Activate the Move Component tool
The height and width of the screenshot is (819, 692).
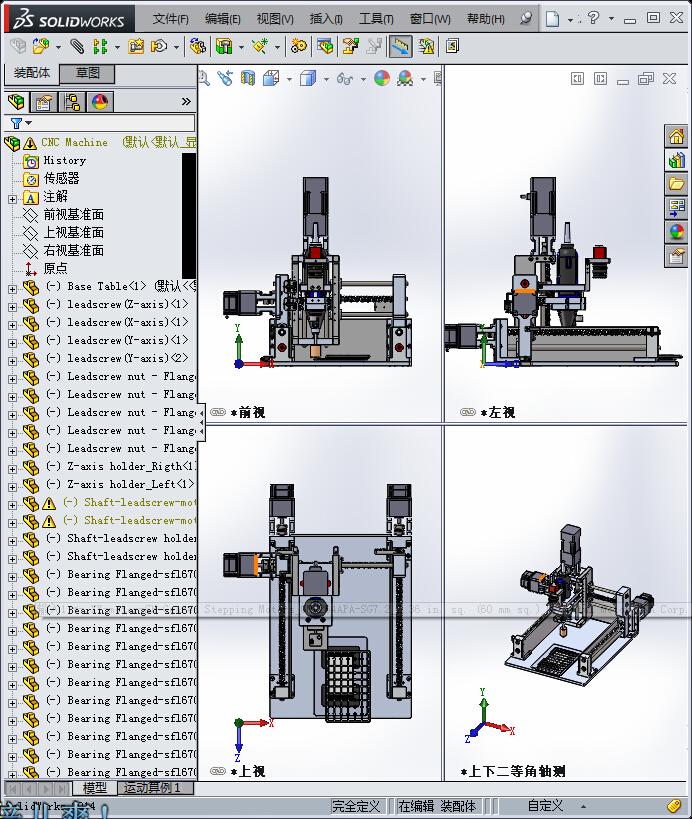[159, 46]
